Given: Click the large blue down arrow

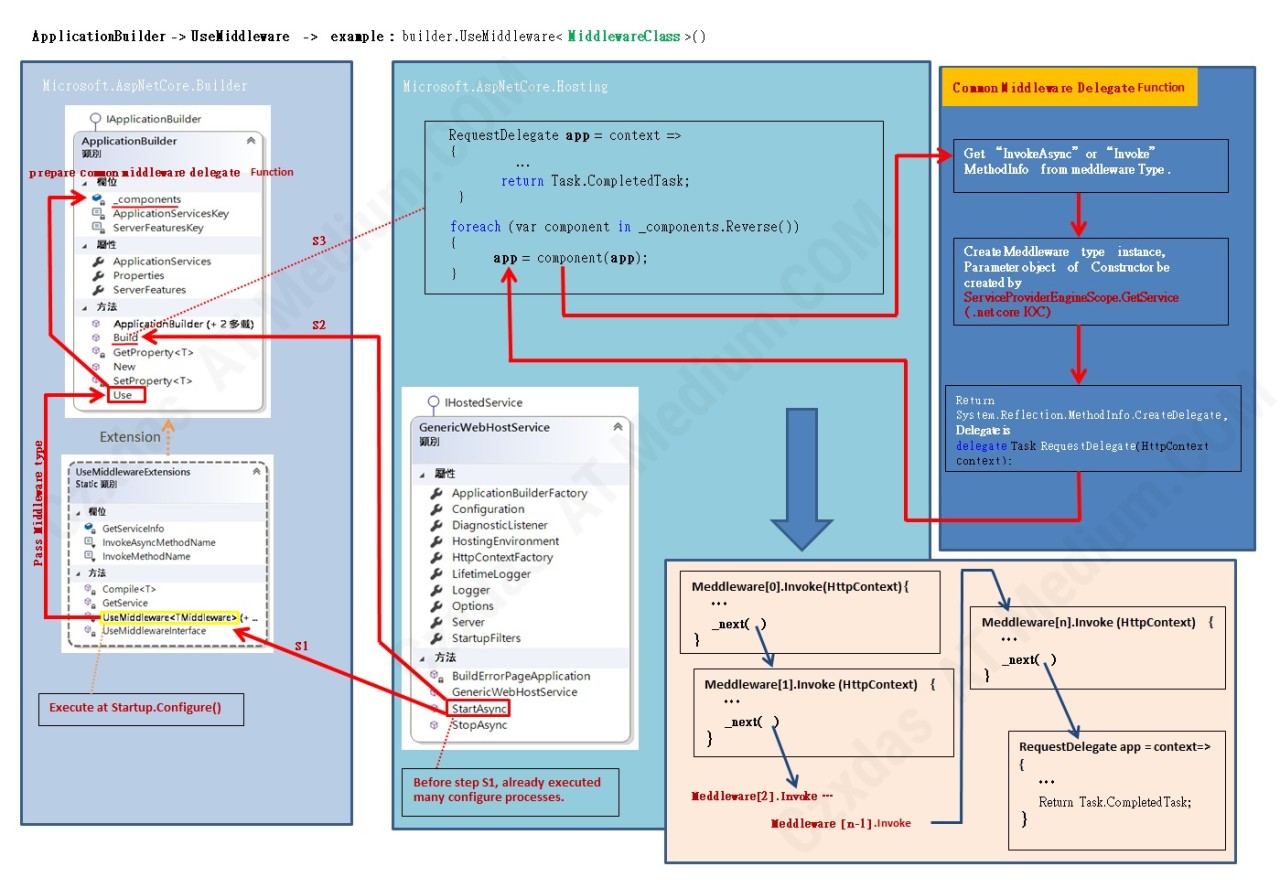Looking at the screenshot, I should pos(801,478).
